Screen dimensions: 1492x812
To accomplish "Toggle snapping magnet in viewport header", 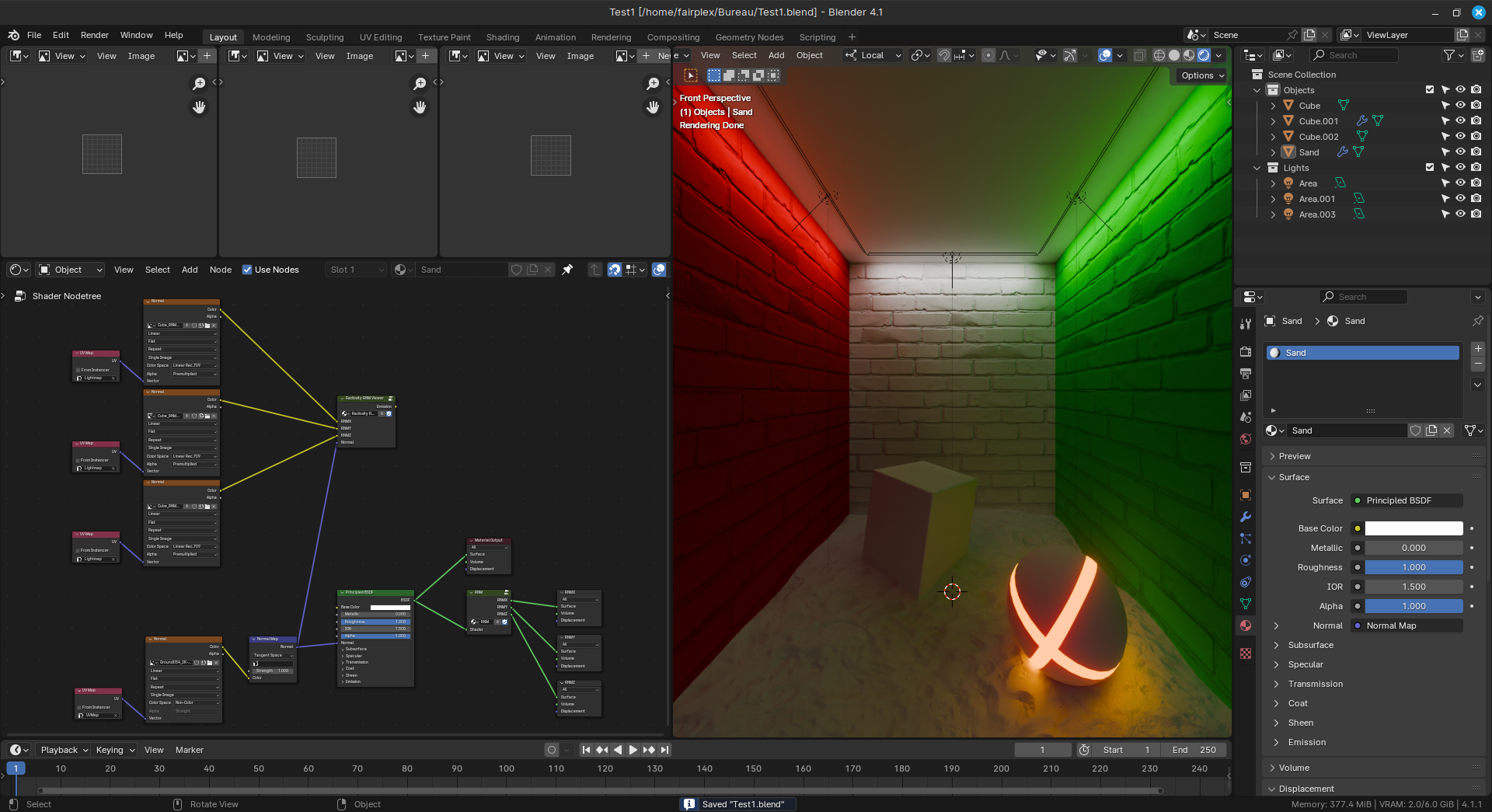I will pyautogui.click(x=944, y=55).
